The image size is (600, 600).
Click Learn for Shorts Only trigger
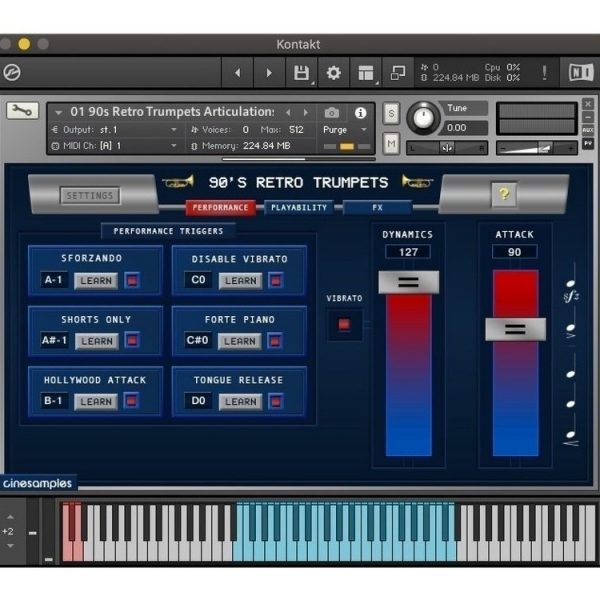[97, 341]
